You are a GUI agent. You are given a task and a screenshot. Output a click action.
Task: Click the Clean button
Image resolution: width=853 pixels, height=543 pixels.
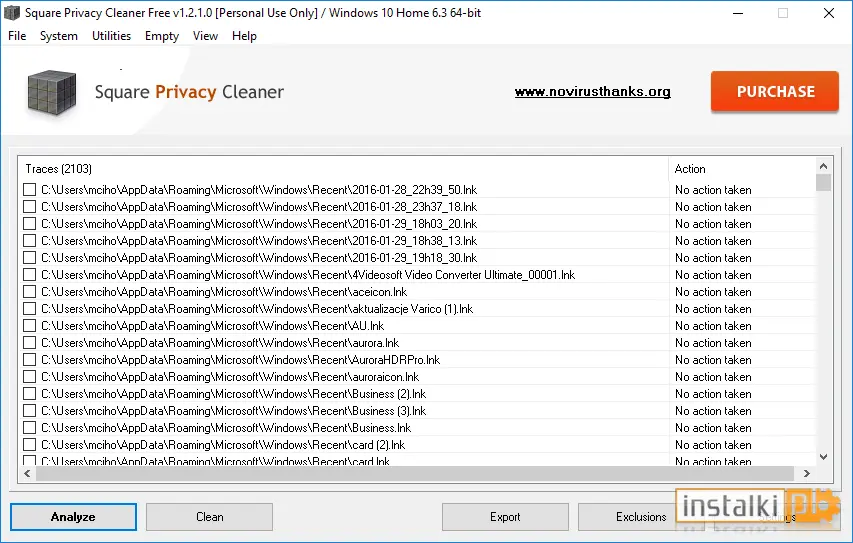209,517
